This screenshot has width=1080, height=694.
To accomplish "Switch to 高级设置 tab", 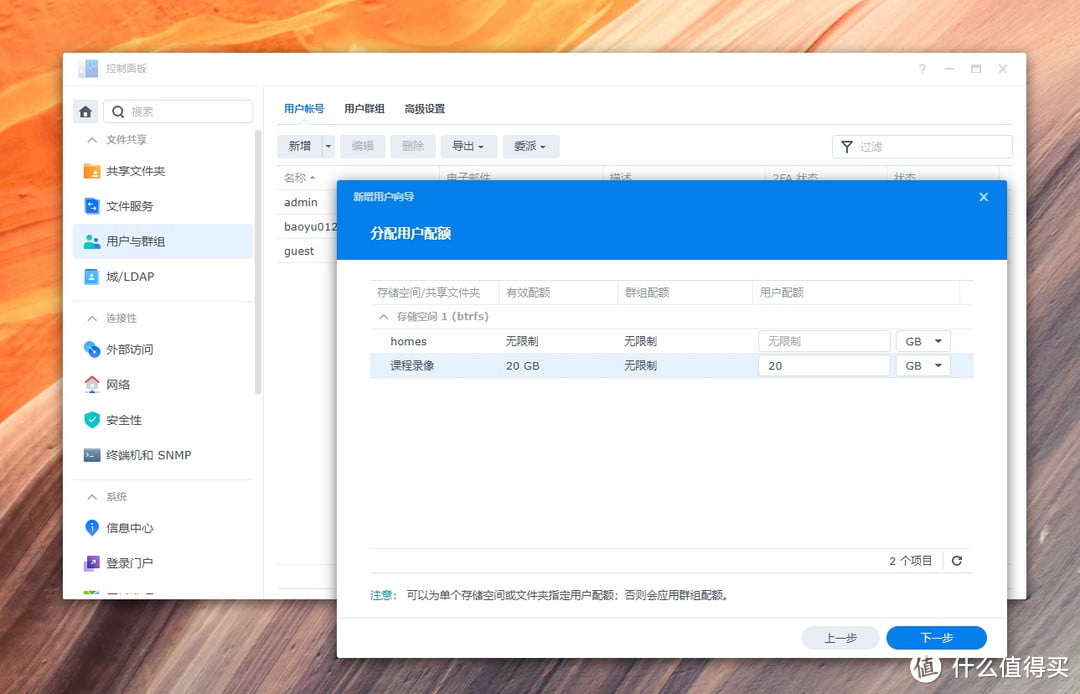I will point(424,109).
